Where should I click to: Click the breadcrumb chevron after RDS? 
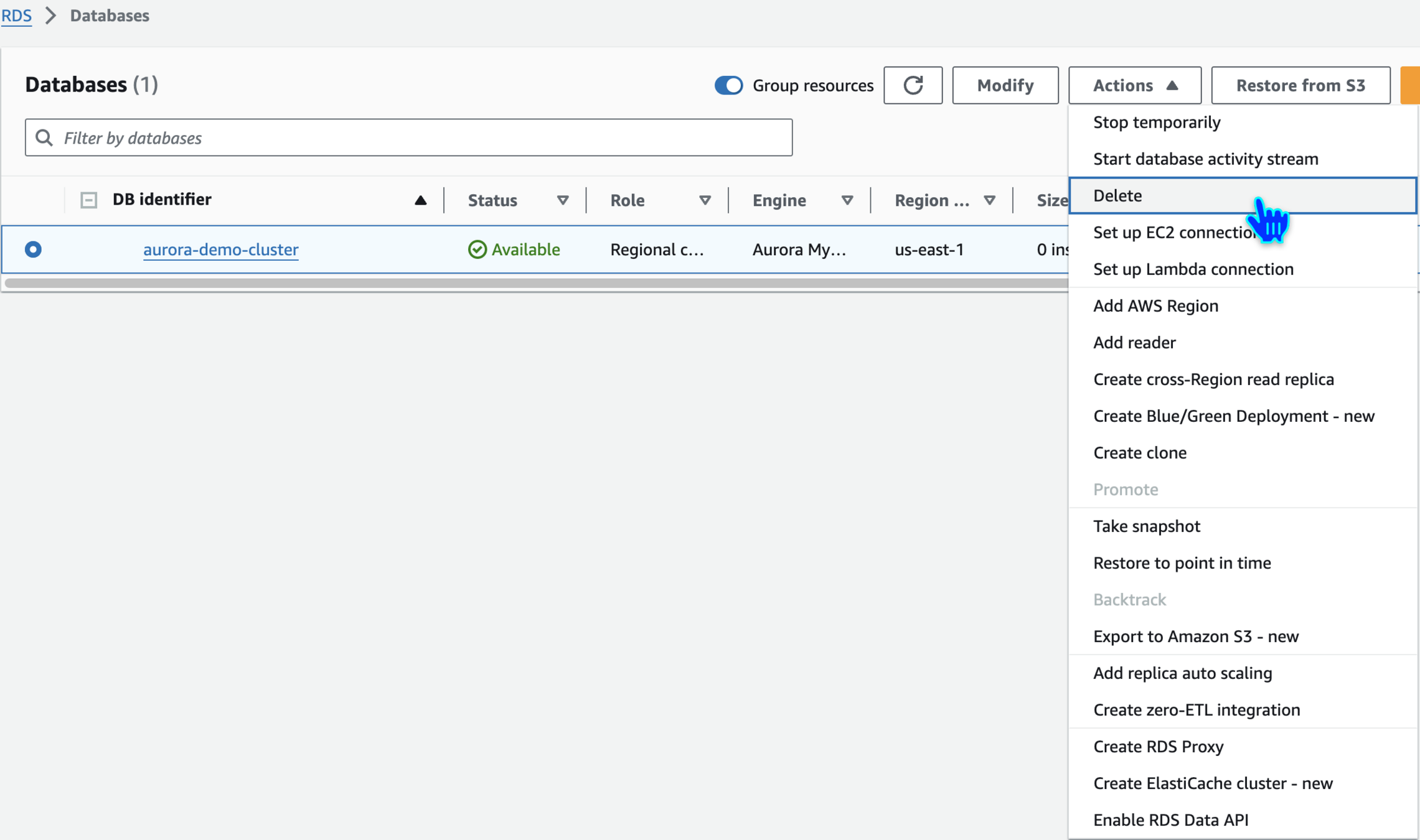51,16
